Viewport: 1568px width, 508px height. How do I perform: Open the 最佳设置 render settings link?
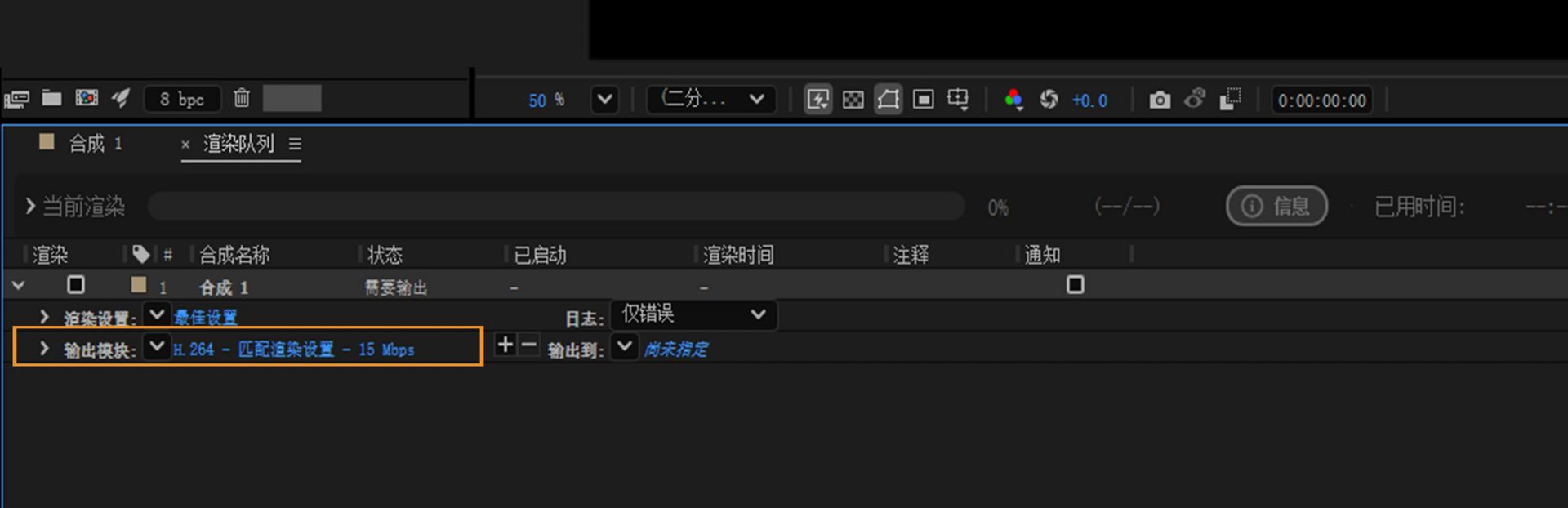(x=206, y=317)
